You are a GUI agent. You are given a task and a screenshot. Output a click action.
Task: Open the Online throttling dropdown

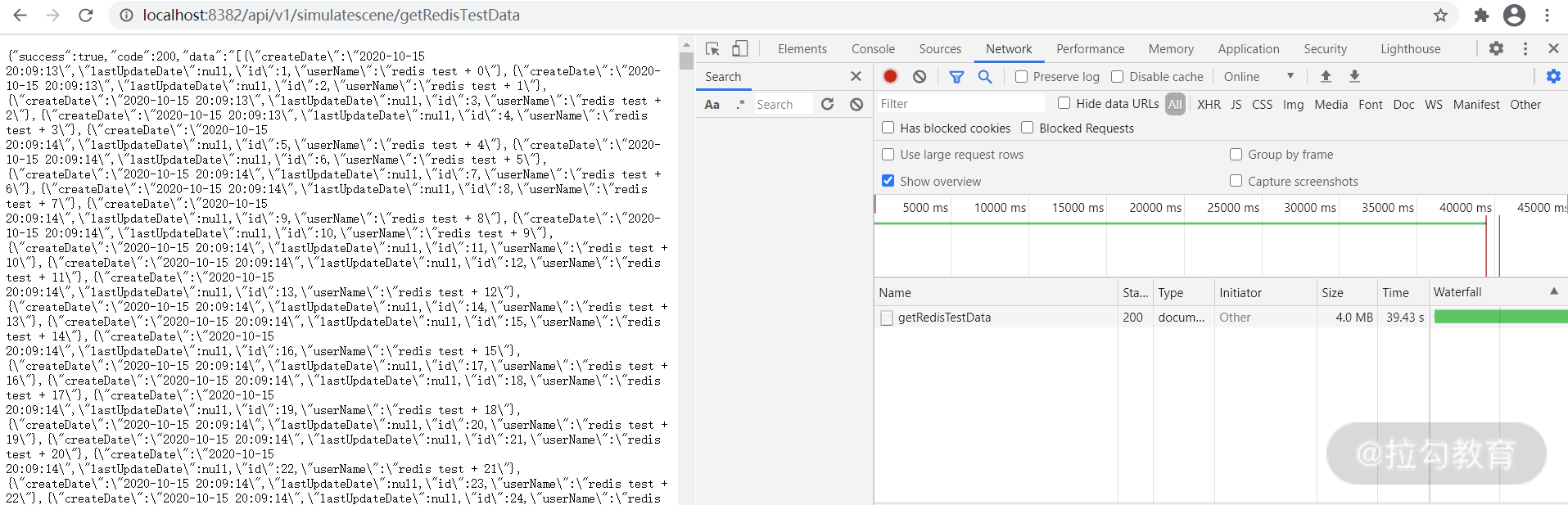tap(1258, 77)
